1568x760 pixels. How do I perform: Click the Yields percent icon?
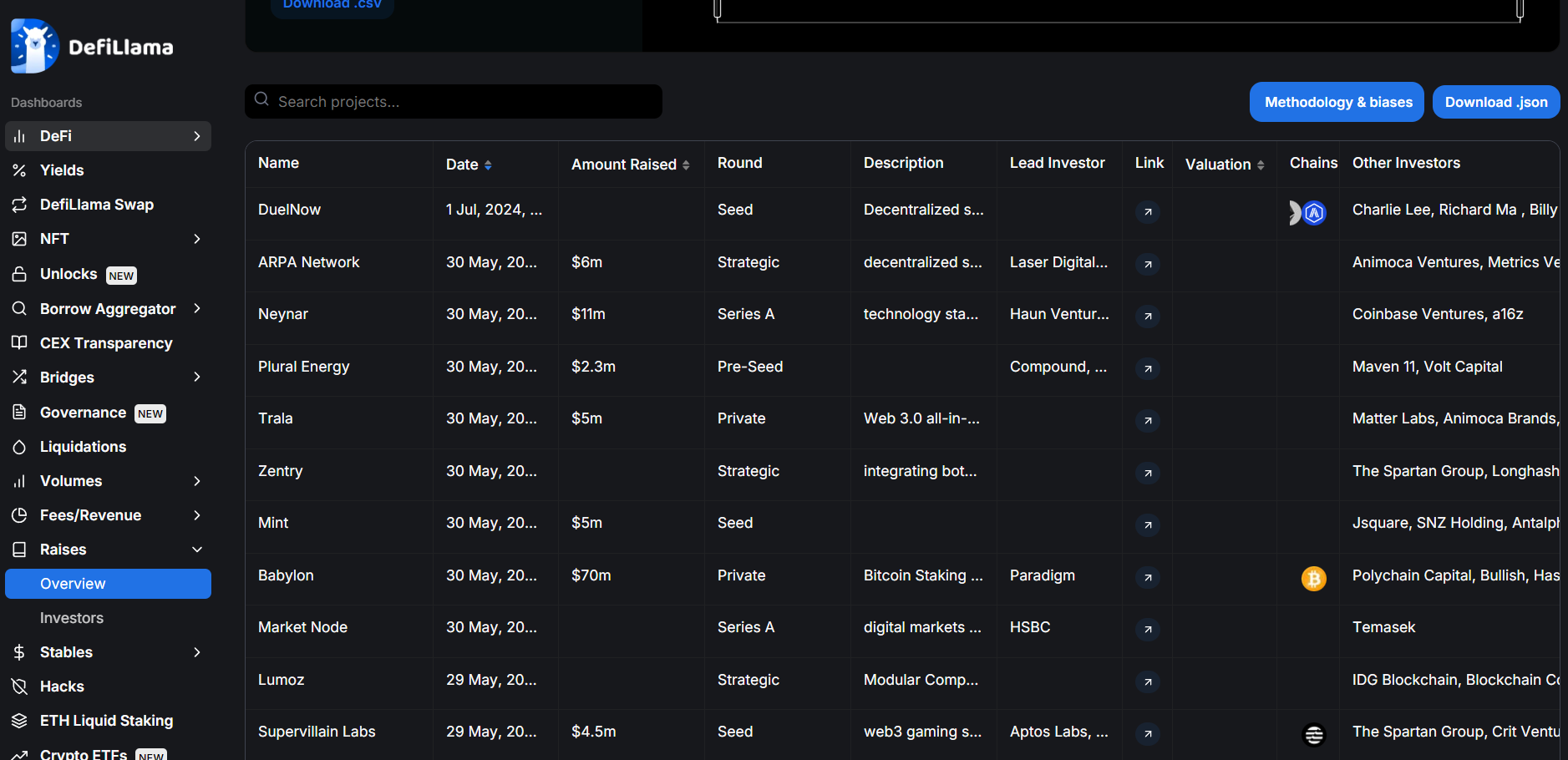pos(19,170)
